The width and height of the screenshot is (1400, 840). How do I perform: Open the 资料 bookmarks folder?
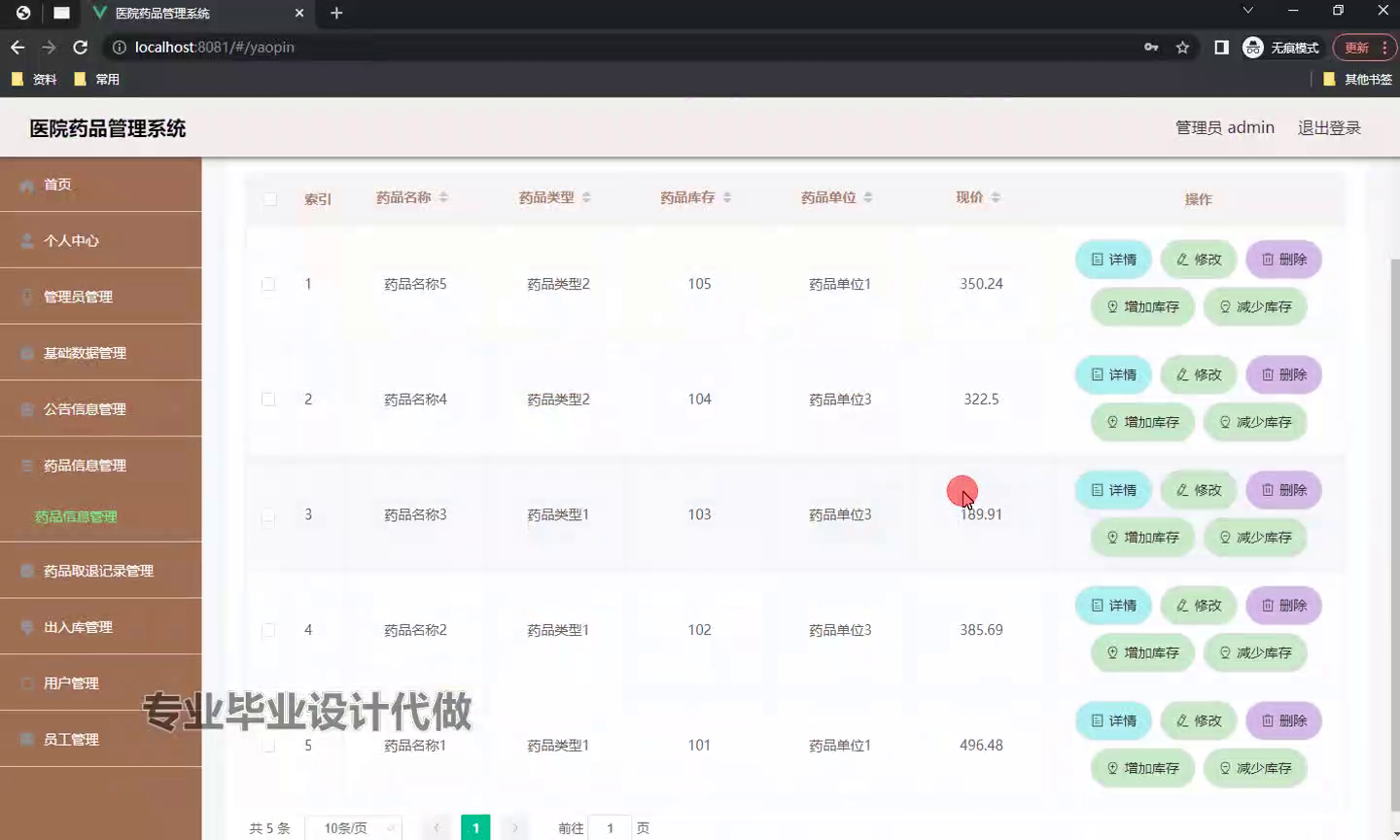(x=34, y=80)
